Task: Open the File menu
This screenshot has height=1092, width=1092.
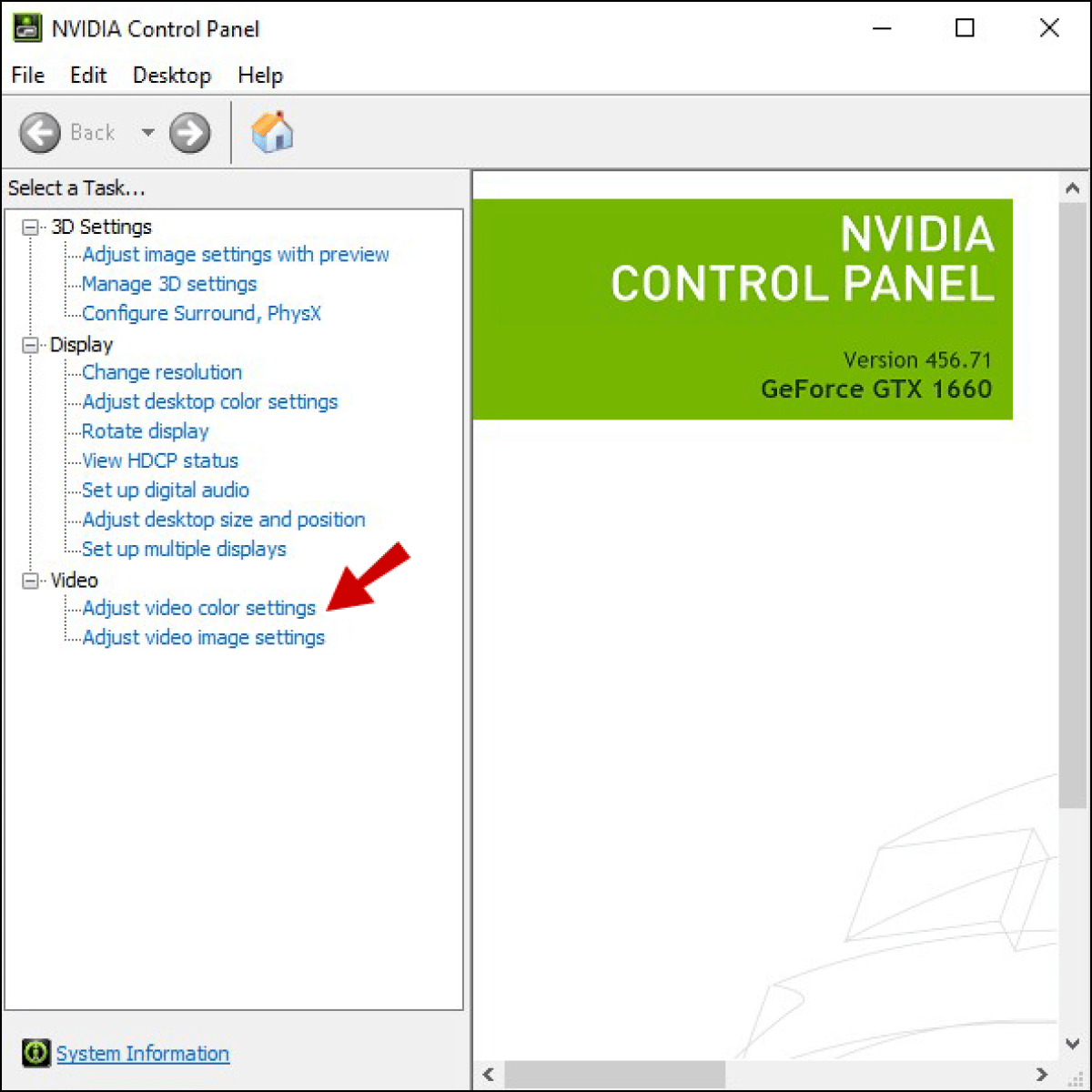Action: pos(26,75)
